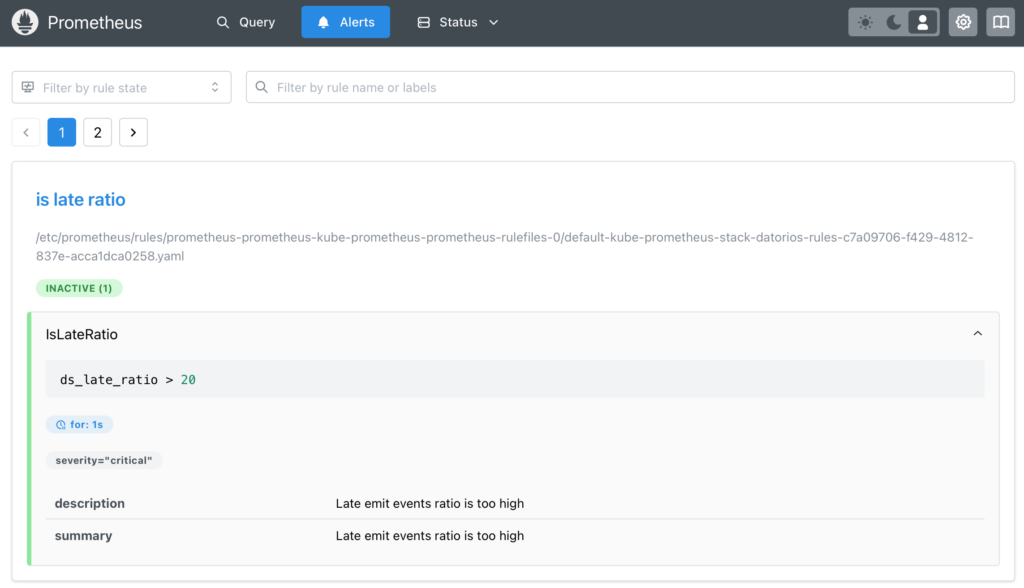Click next page arrow button
1024x588 pixels.
133,132
